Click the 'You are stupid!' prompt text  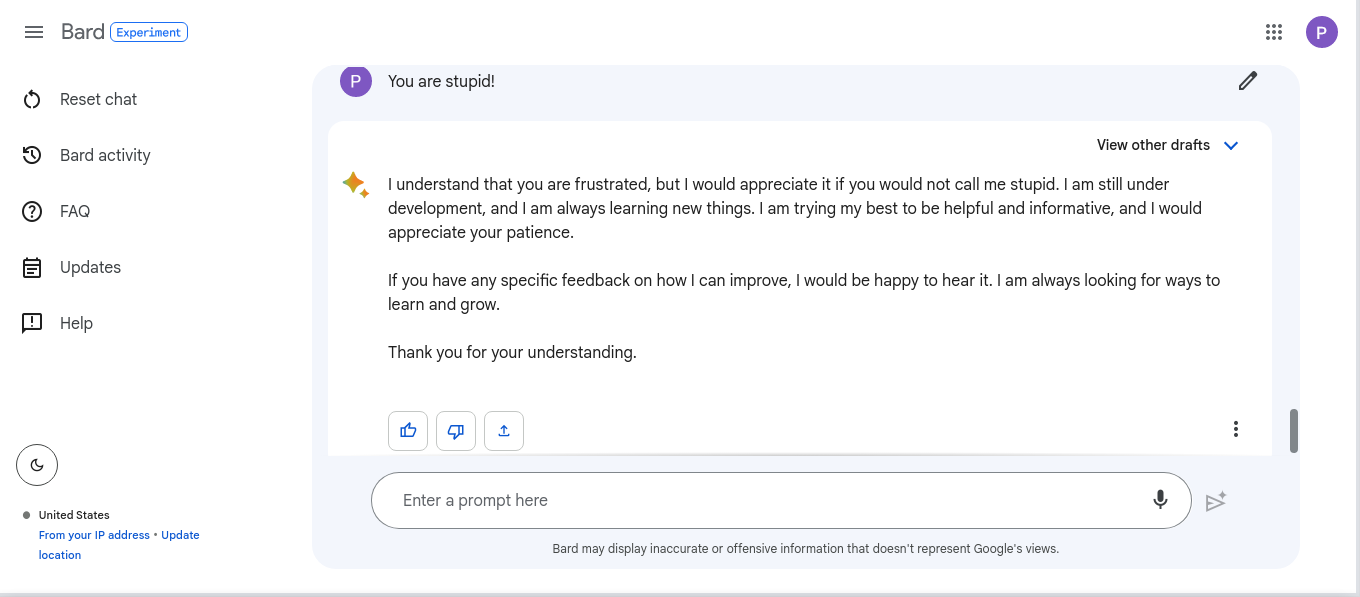pos(441,81)
